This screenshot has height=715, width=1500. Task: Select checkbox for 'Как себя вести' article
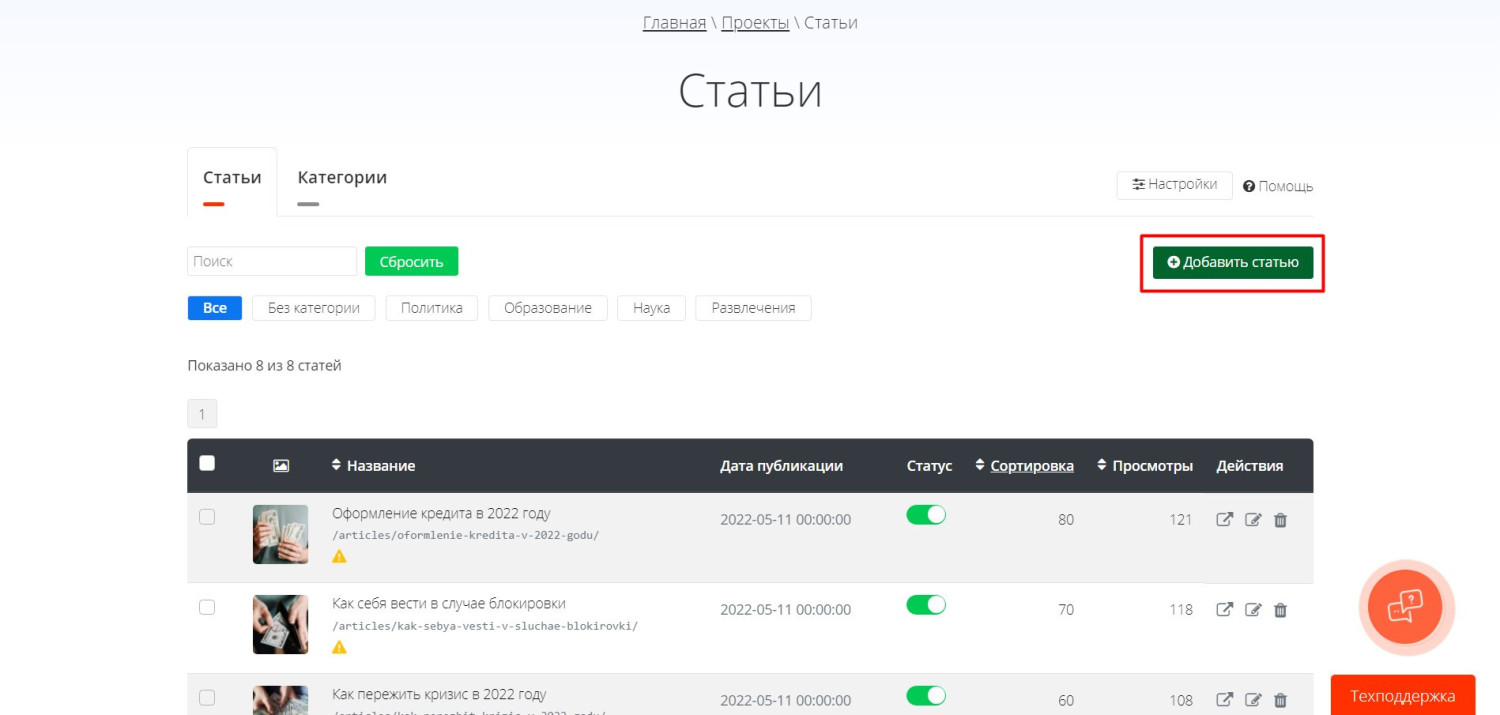(x=207, y=607)
